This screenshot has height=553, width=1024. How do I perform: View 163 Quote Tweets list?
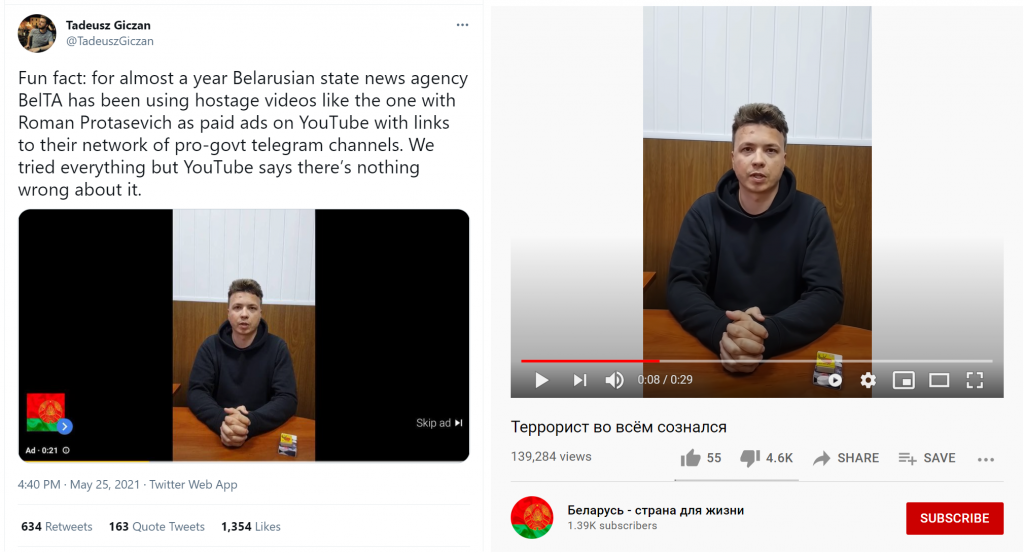pos(157,527)
